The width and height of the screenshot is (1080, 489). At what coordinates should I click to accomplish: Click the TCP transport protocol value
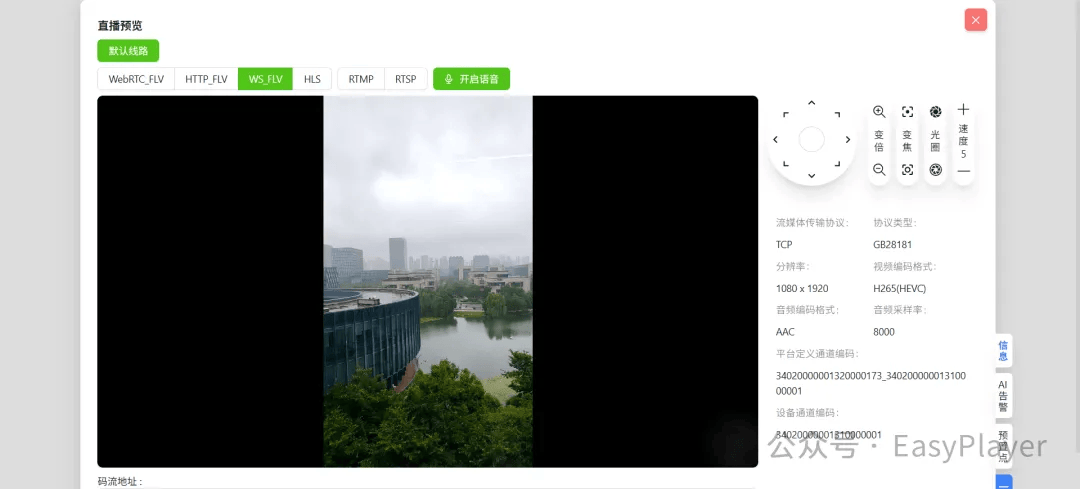(x=784, y=244)
